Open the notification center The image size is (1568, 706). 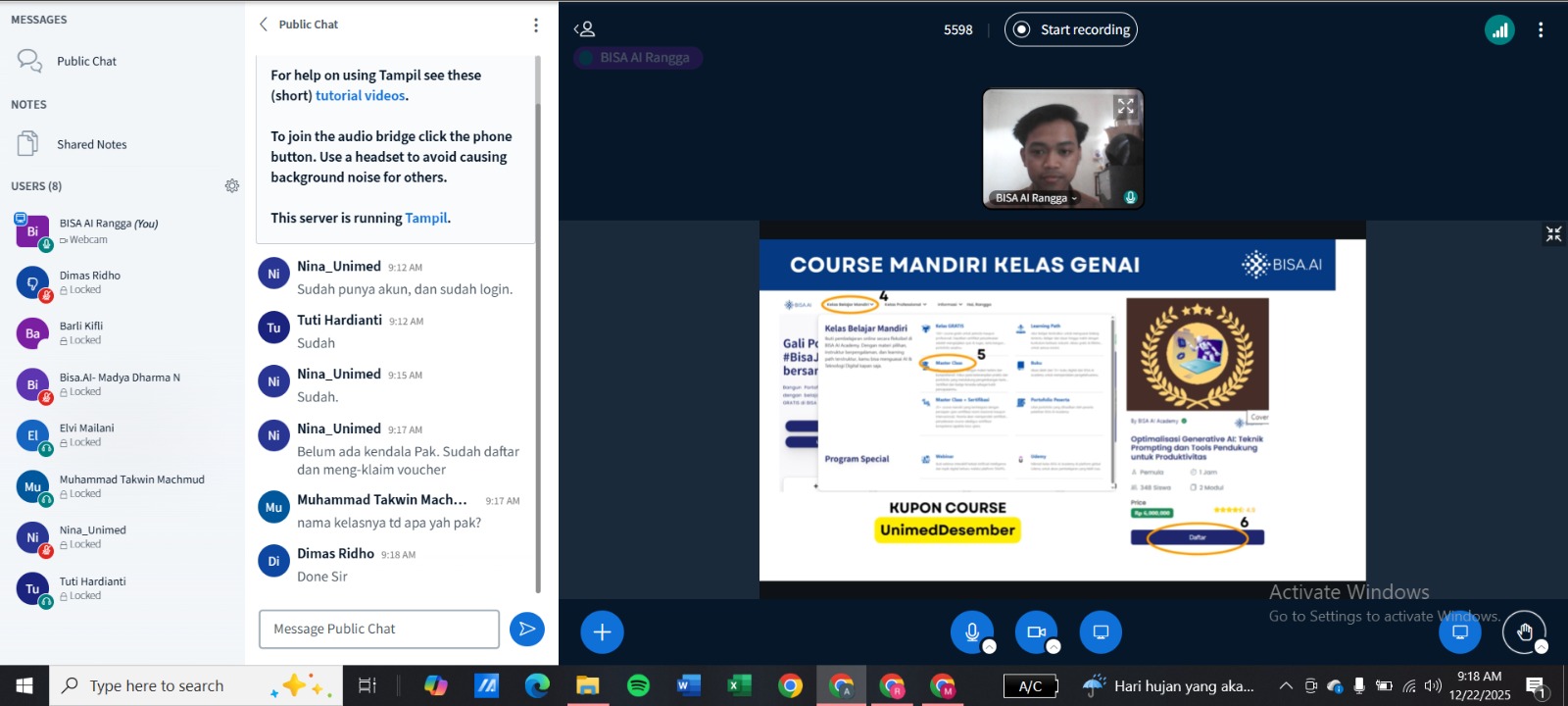click(x=1537, y=686)
